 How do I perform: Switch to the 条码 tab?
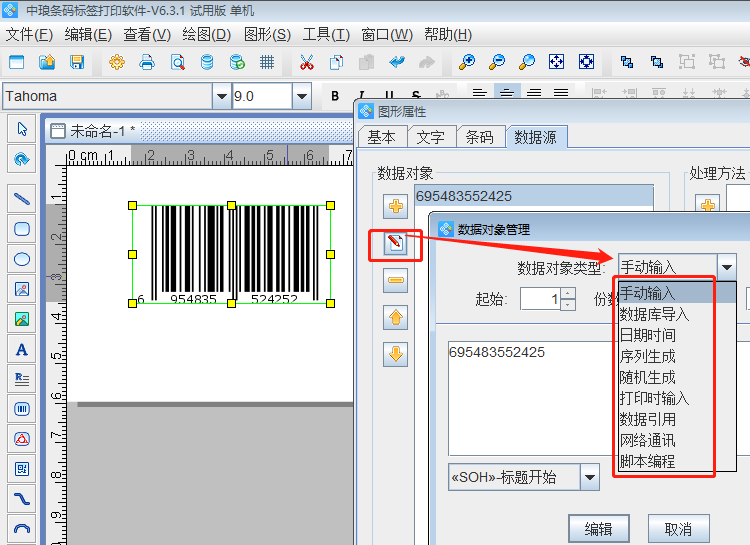click(x=479, y=138)
